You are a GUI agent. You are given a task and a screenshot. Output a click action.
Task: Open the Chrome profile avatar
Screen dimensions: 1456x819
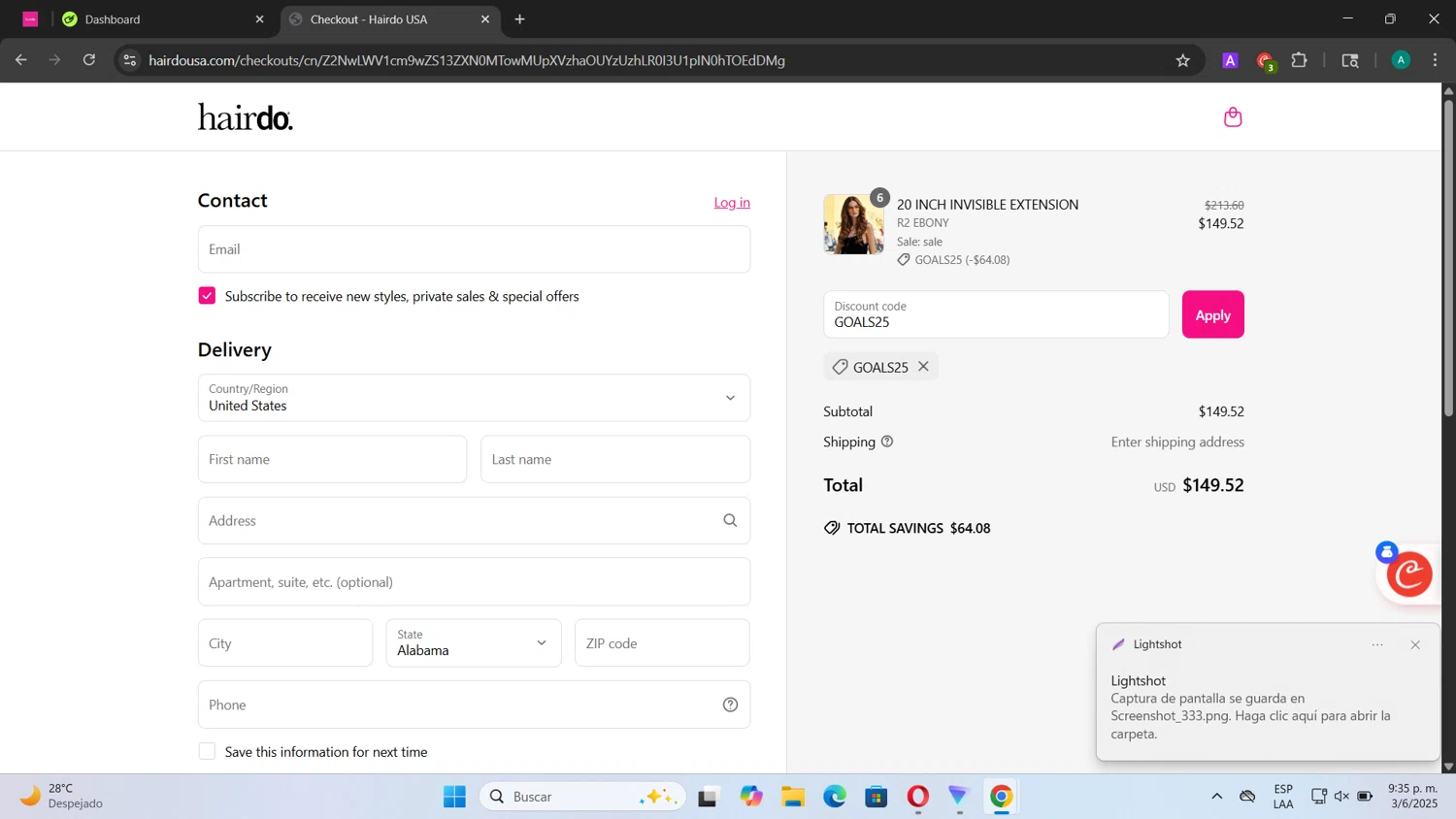click(x=1400, y=60)
